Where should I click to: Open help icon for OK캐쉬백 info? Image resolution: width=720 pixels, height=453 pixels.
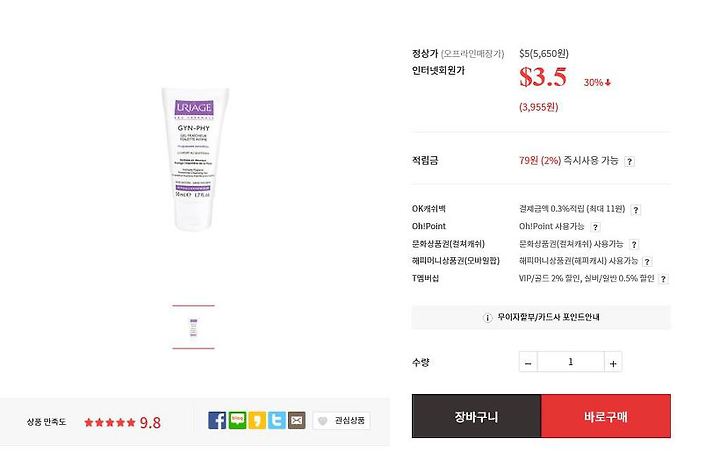click(636, 210)
